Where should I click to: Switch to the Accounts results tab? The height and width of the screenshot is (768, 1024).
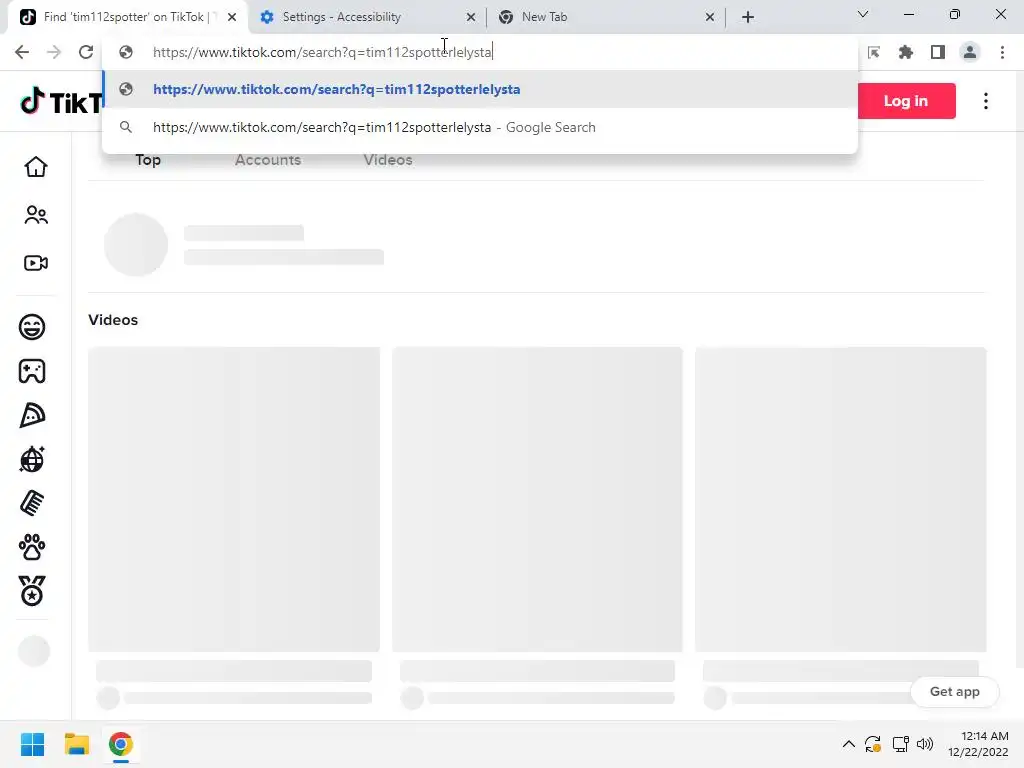coord(268,160)
